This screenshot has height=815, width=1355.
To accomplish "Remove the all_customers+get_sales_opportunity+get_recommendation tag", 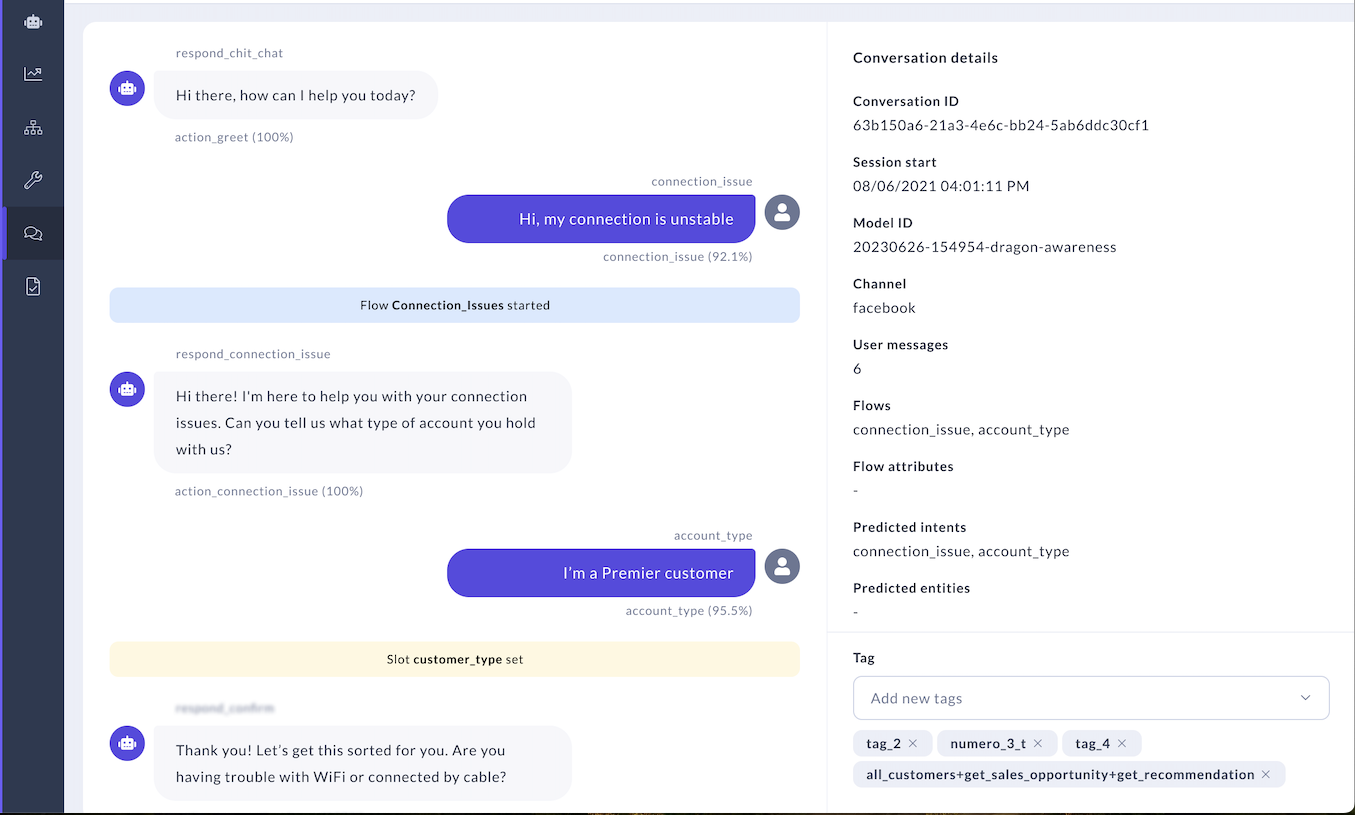I will click(x=1266, y=774).
